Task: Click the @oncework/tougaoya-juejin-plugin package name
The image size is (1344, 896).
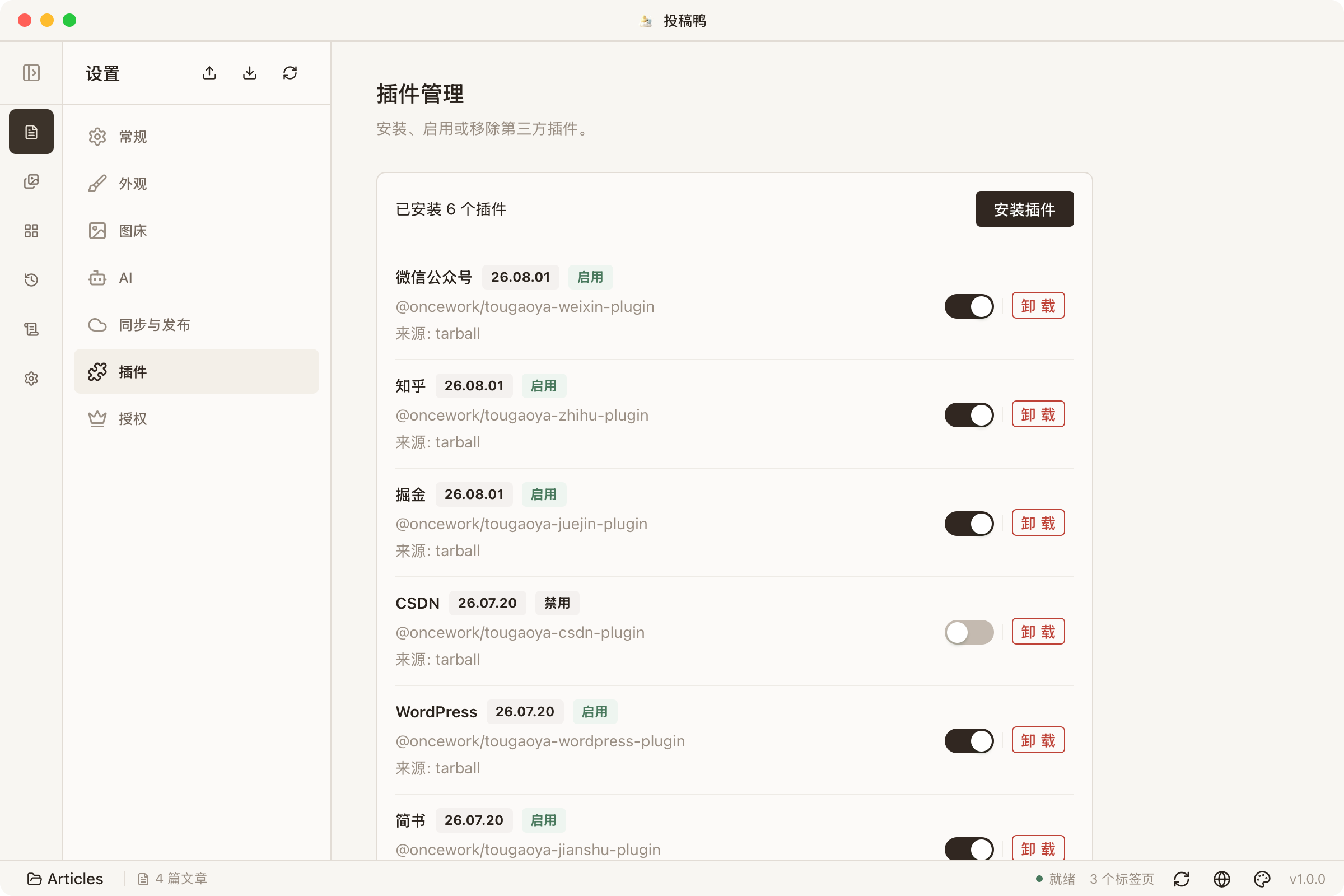Action: (x=521, y=524)
